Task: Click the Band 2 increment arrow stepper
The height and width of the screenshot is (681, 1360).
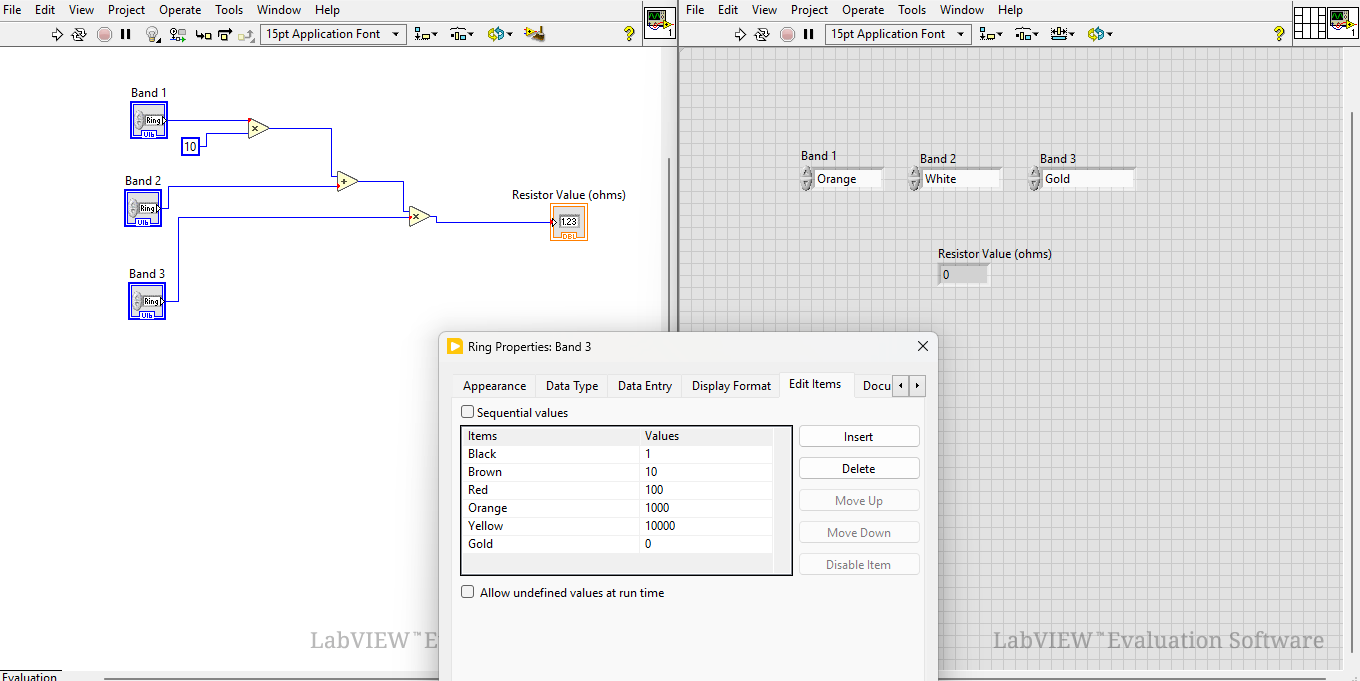Action: click(914, 172)
